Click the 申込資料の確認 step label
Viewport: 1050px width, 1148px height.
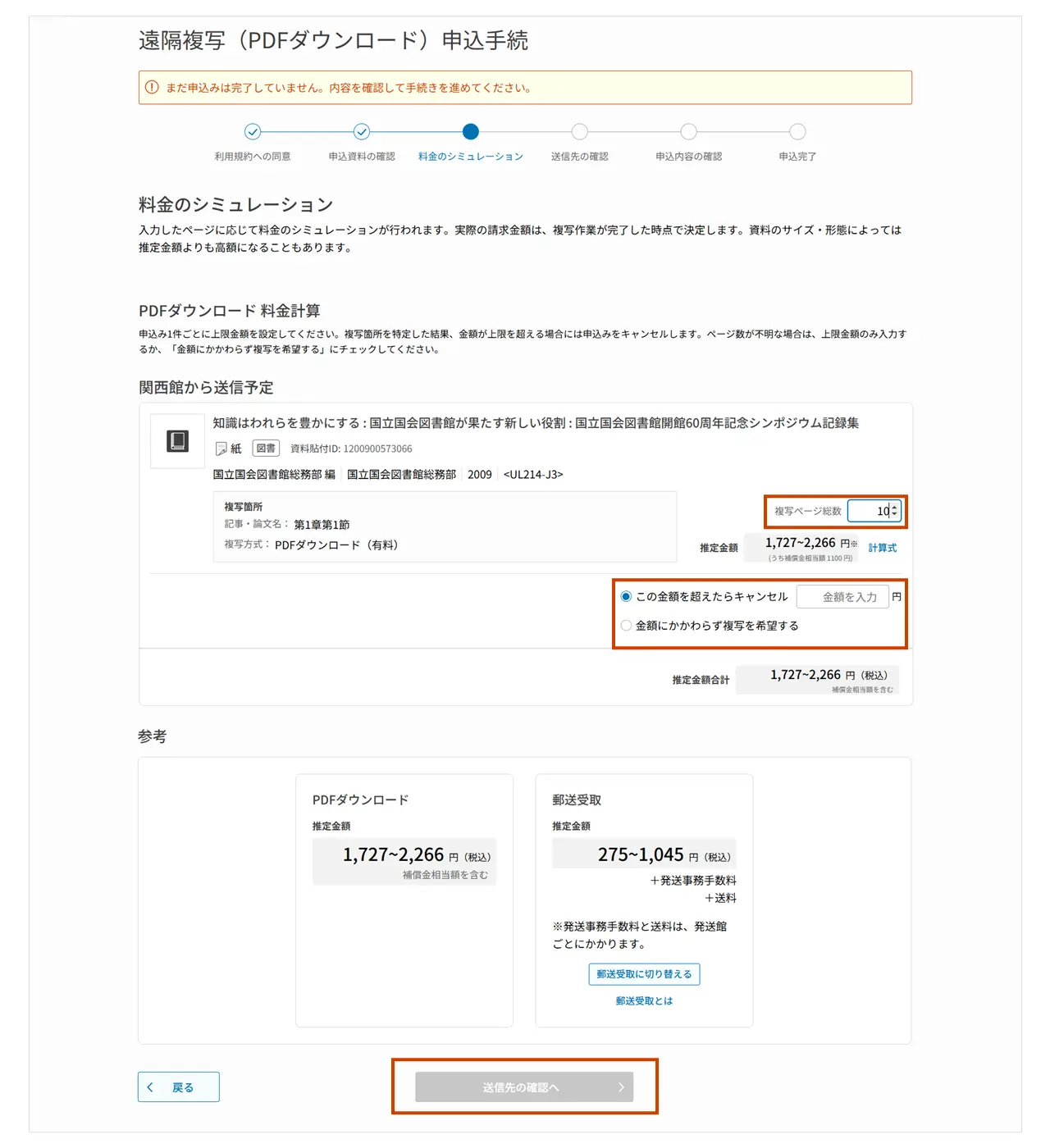(362, 157)
